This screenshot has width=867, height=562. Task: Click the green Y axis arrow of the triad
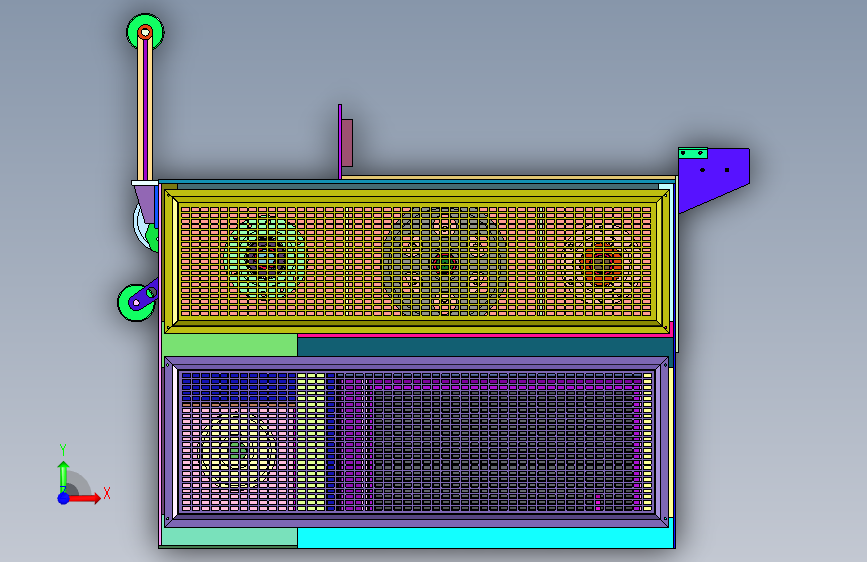(x=64, y=475)
